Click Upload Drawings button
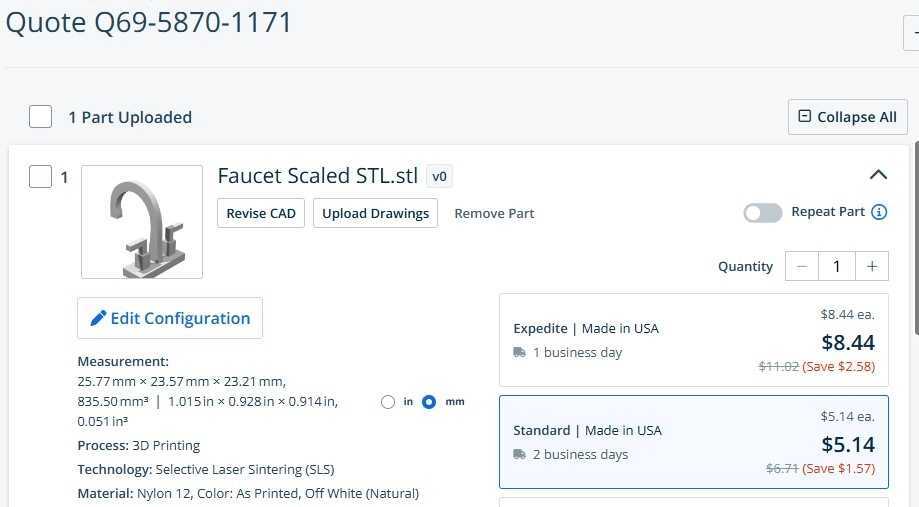Viewport: 919px width, 507px height. pos(375,213)
